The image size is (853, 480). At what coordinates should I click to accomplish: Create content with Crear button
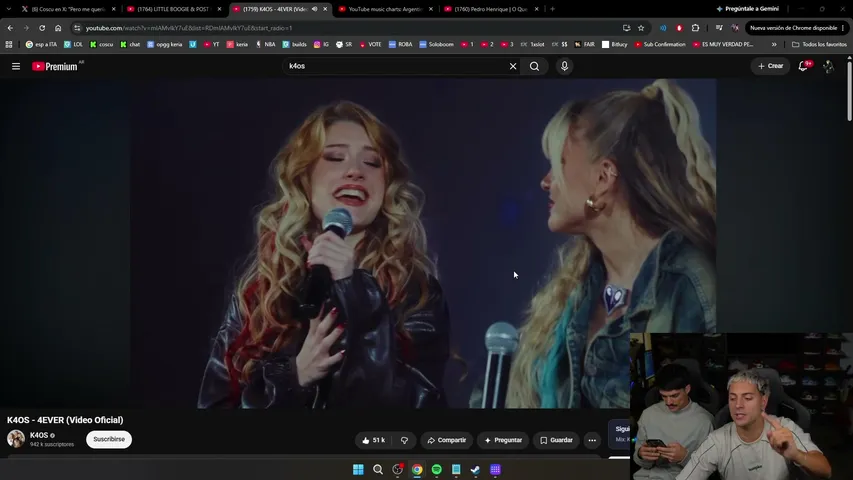[x=770, y=66]
